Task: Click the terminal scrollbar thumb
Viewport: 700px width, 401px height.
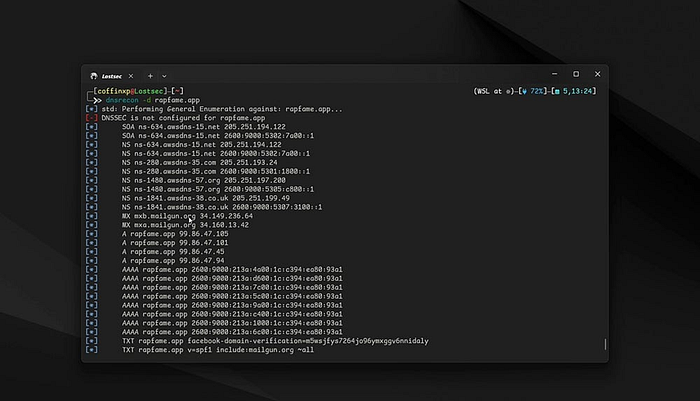Action: click(x=605, y=344)
